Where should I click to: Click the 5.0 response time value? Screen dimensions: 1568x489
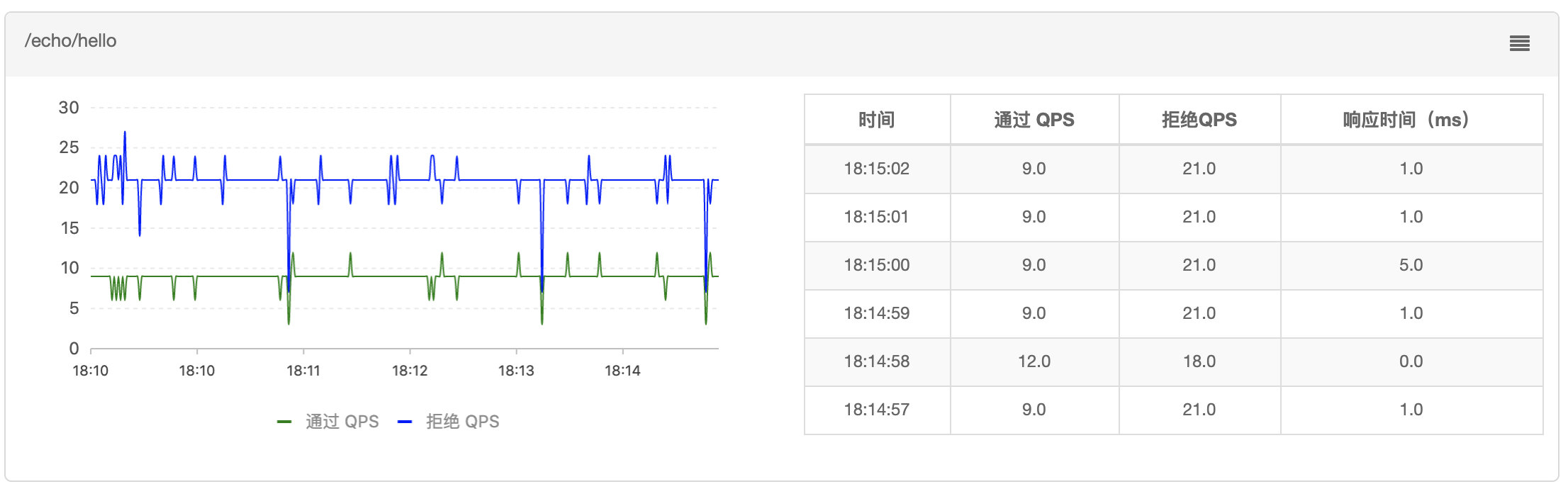pos(1411,265)
